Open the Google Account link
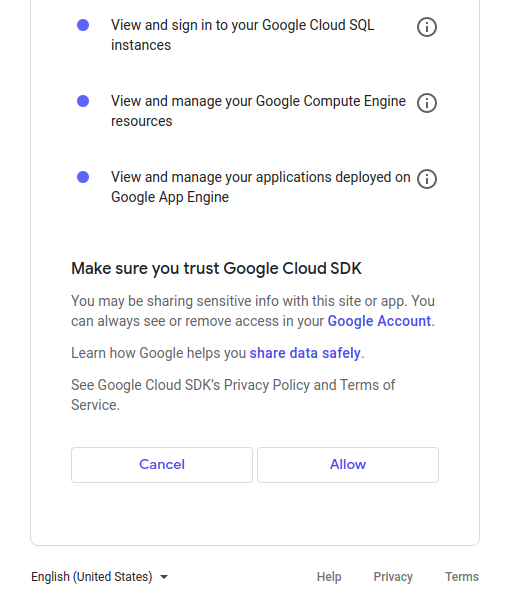The width and height of the screenshot is (510, 604). (x=379, y=321)
